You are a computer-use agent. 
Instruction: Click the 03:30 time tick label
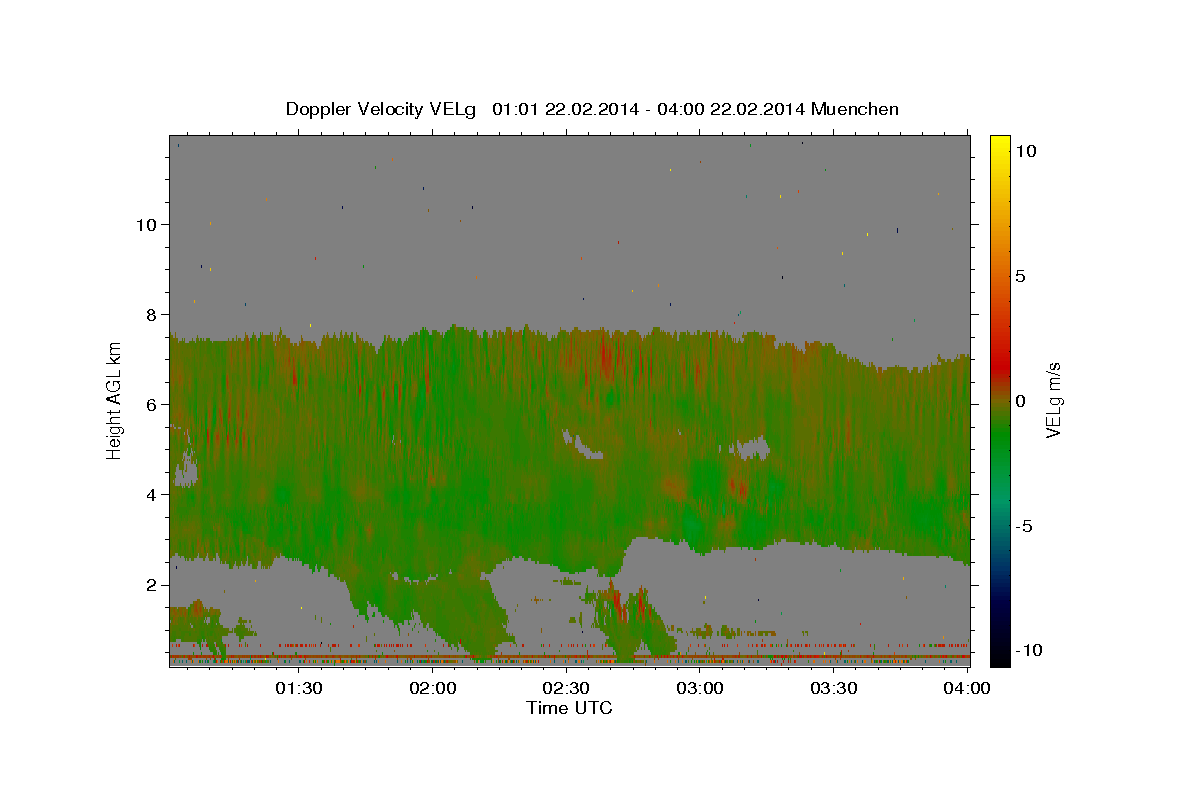pos(834,688)
